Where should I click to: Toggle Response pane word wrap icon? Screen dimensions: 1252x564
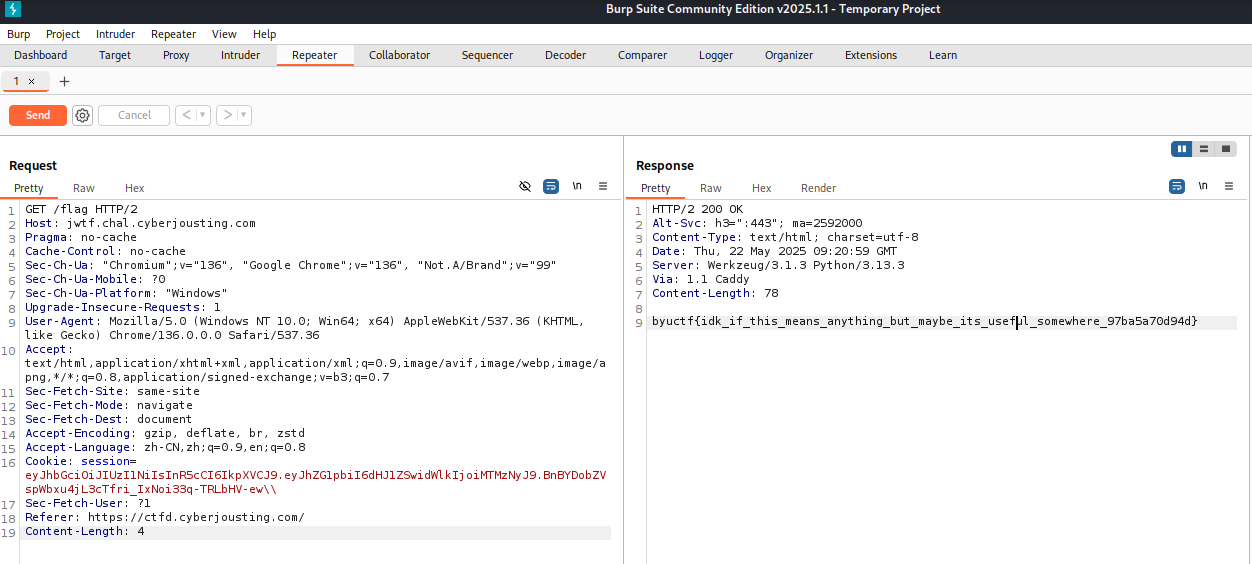tap(1177, 186)
